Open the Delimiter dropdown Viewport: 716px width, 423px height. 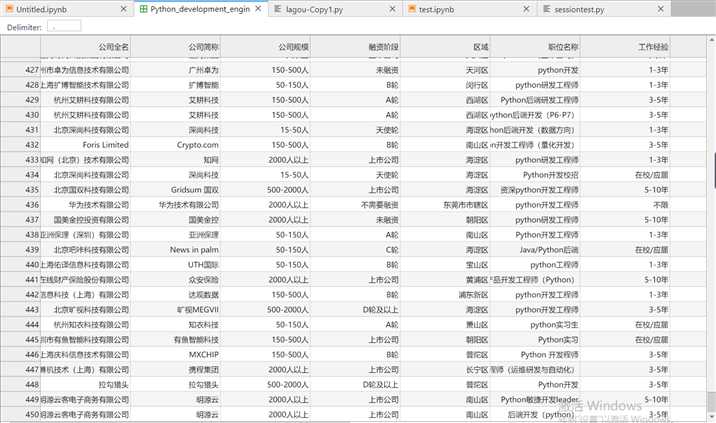tap(64, 26)
